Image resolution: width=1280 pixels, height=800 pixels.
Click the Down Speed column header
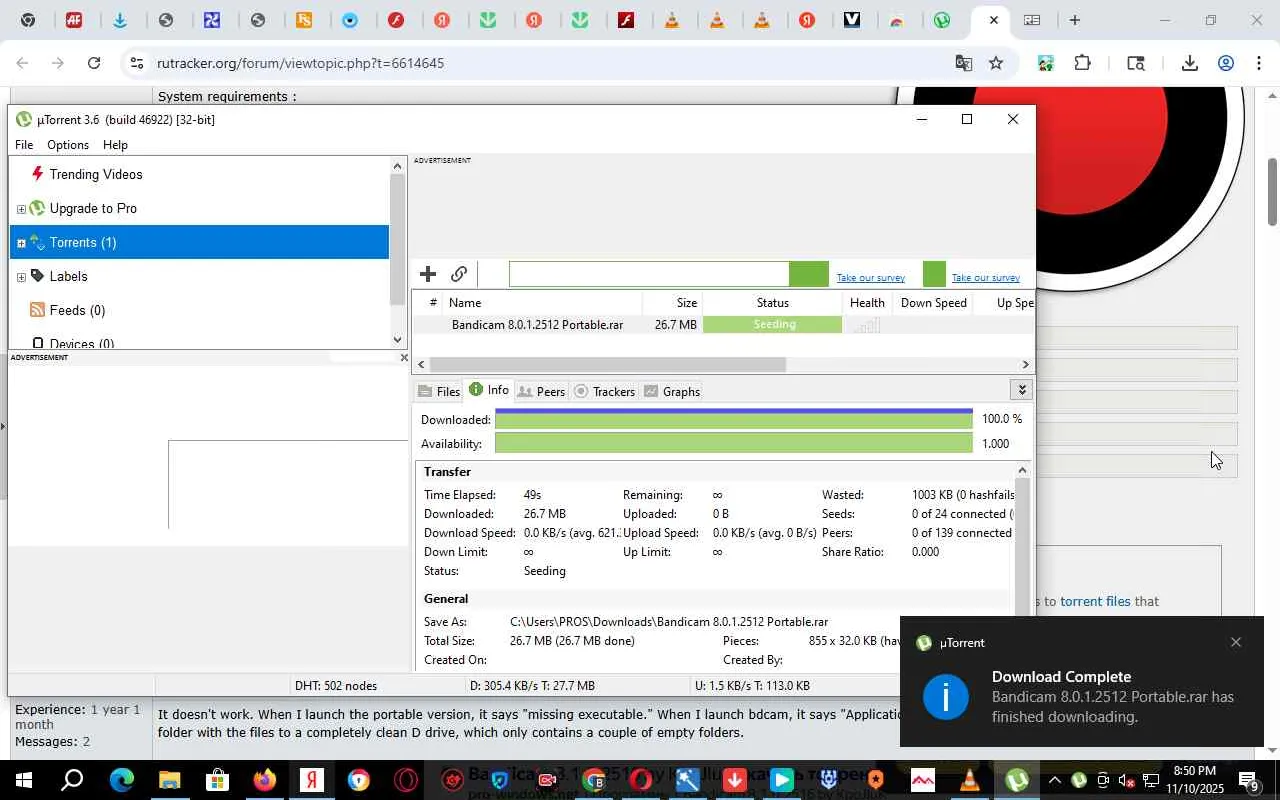click(x=934, y=302)
